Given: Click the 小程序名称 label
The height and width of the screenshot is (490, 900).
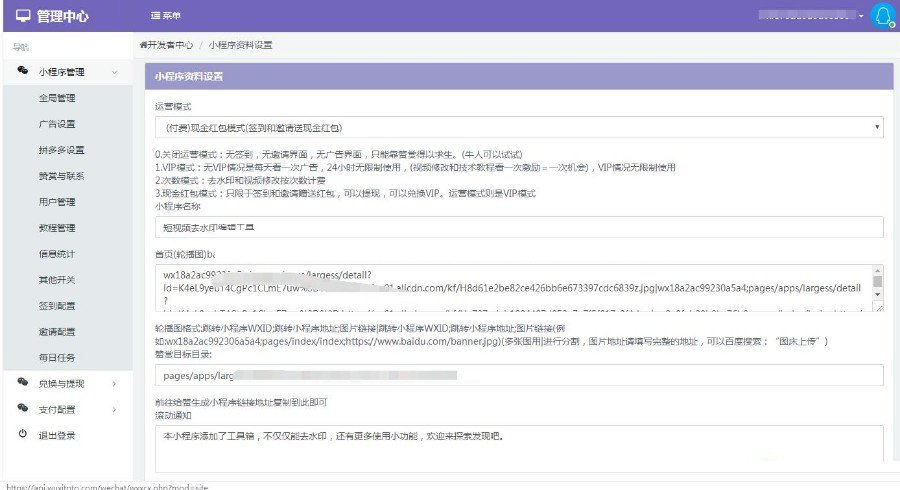Looking at the screenshot, I should (x=177, y=207).
